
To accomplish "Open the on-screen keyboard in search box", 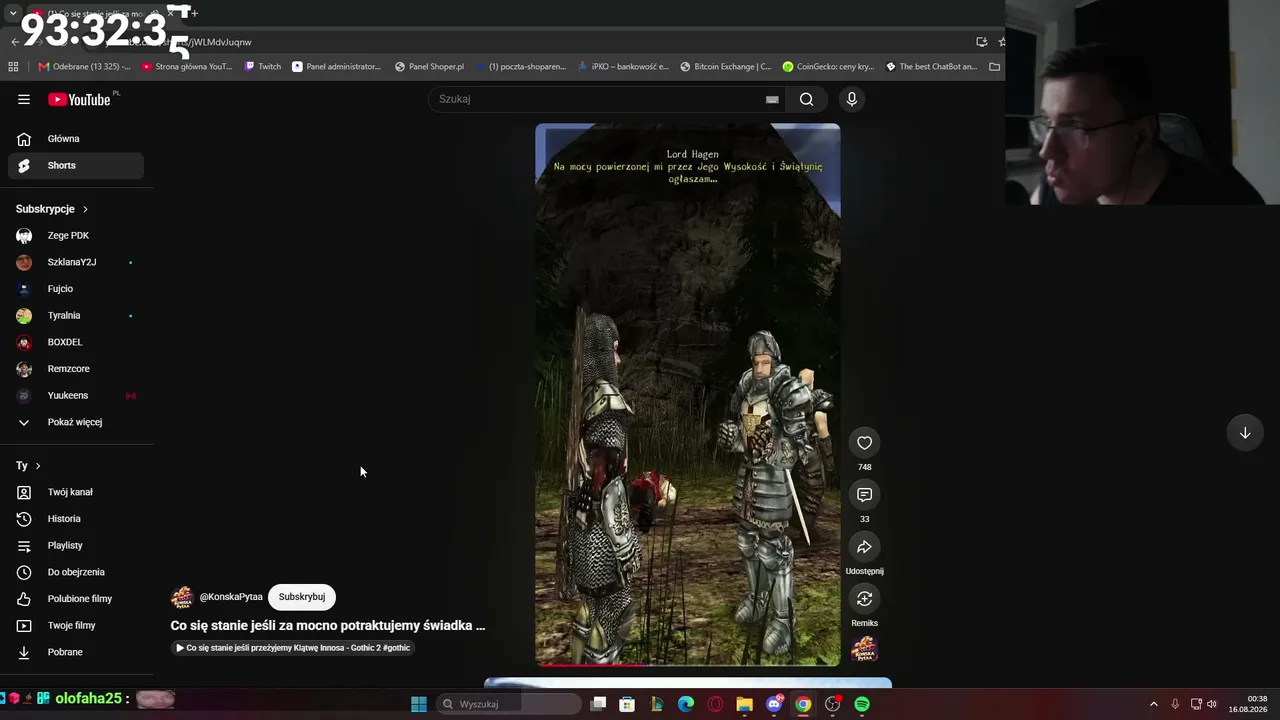I will tap(772, 99).
